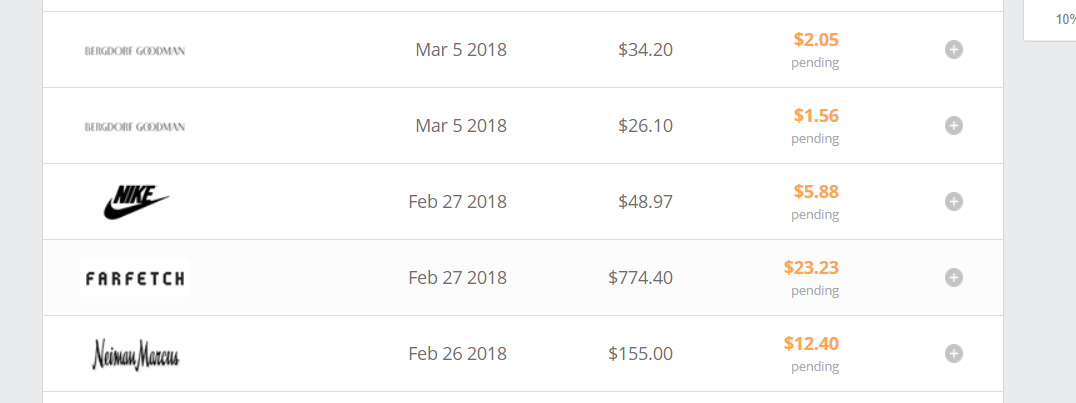Click the Nike swoosh logo
Image resolution: width=1076 pixels, height=403 pixels.
pos(135,202)
